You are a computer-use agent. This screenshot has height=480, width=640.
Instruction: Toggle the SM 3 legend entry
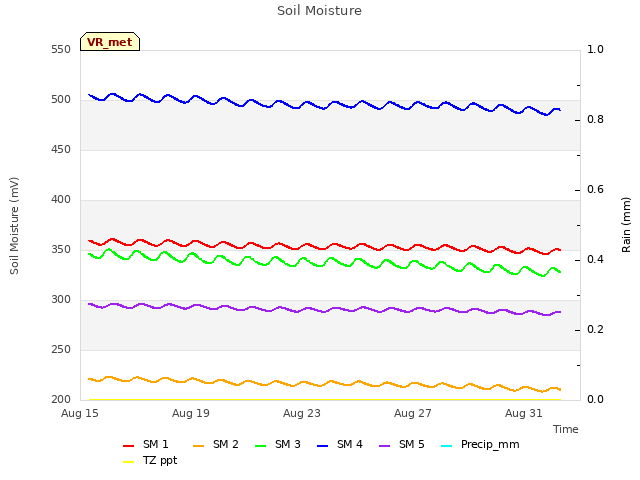pyautogui.click(x=278, y=444)
